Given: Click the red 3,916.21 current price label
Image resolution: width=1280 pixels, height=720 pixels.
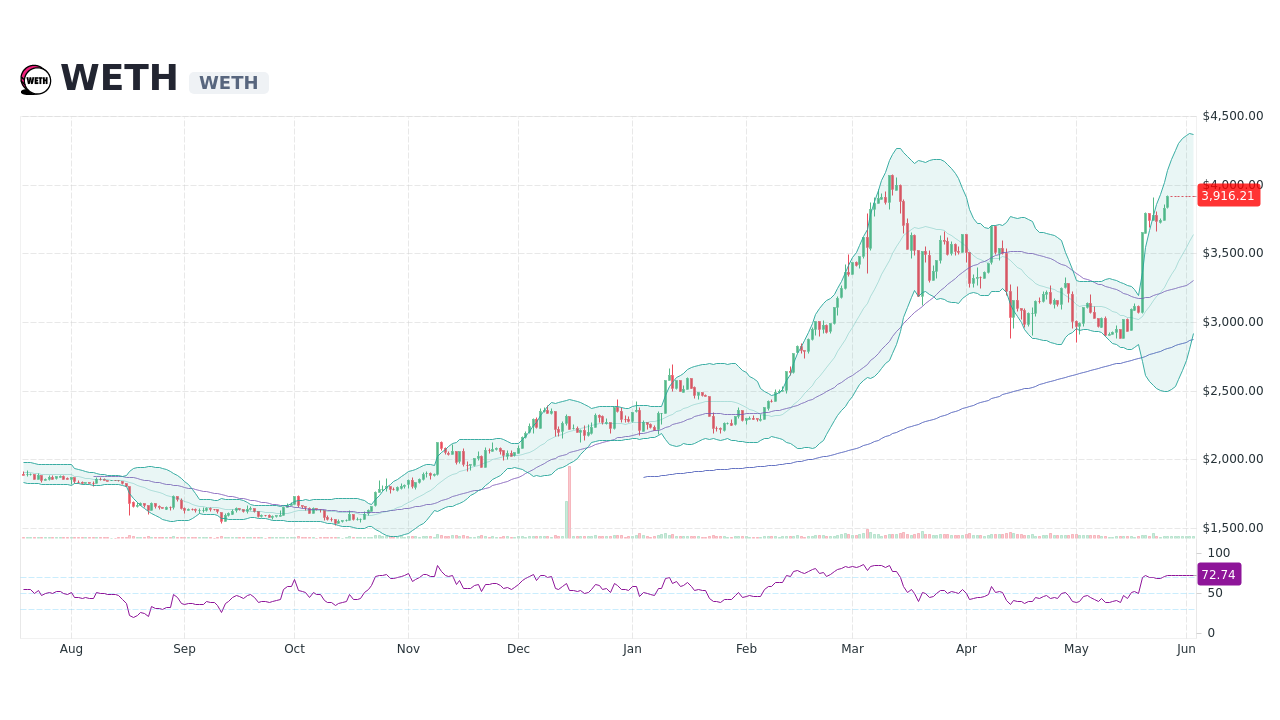Looking at the screenshot, I should (1228, 196).
